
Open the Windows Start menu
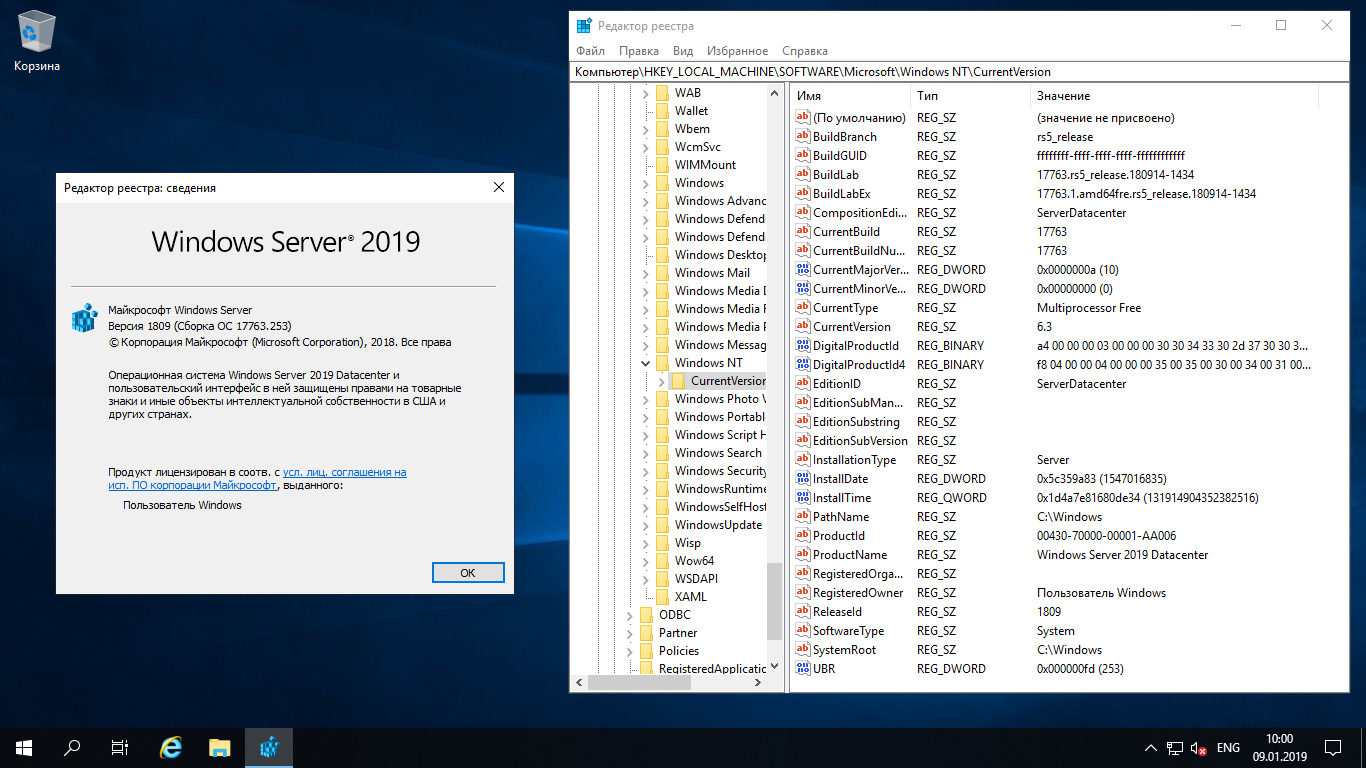24,747
